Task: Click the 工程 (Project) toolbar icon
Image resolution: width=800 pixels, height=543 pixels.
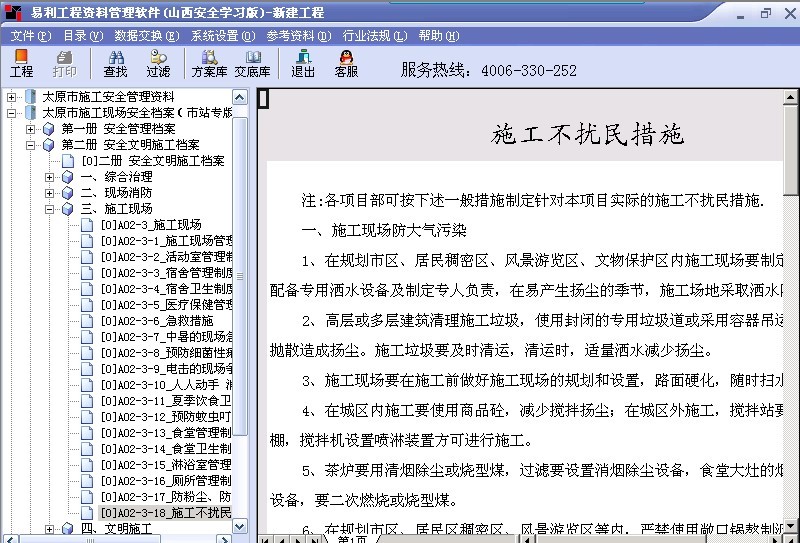Action: [x=21, y=64]
